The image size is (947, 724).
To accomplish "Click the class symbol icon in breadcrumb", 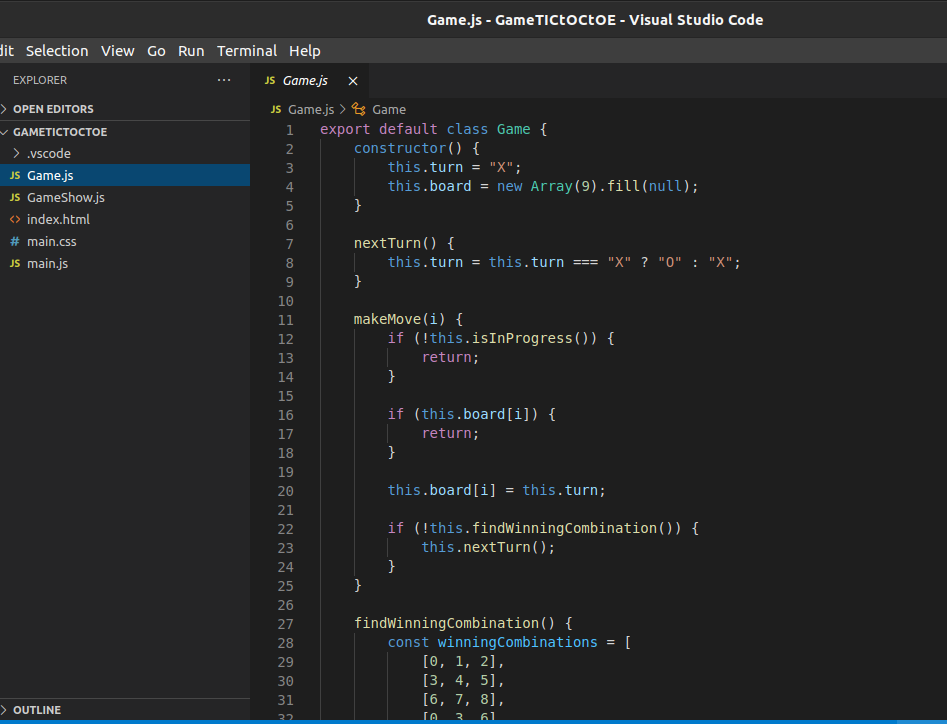I will (359, 109).
